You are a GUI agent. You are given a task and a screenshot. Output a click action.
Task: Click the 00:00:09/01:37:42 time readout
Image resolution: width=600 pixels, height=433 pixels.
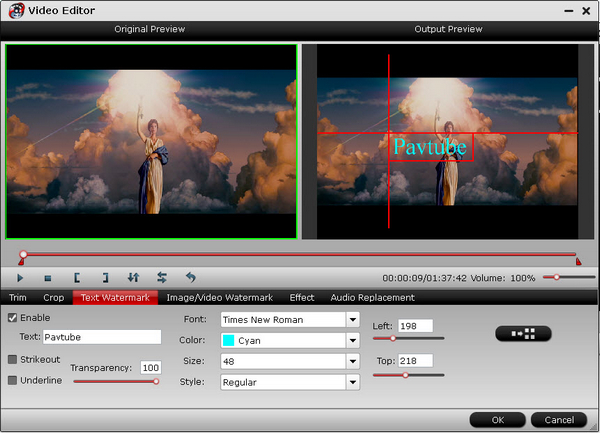[x=424, y=278]
